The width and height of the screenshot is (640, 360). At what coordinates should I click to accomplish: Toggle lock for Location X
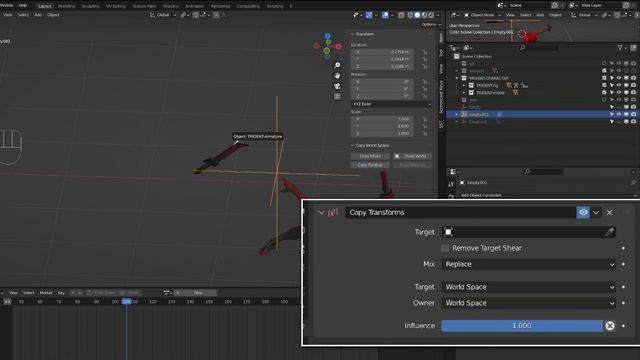(424, 52)
